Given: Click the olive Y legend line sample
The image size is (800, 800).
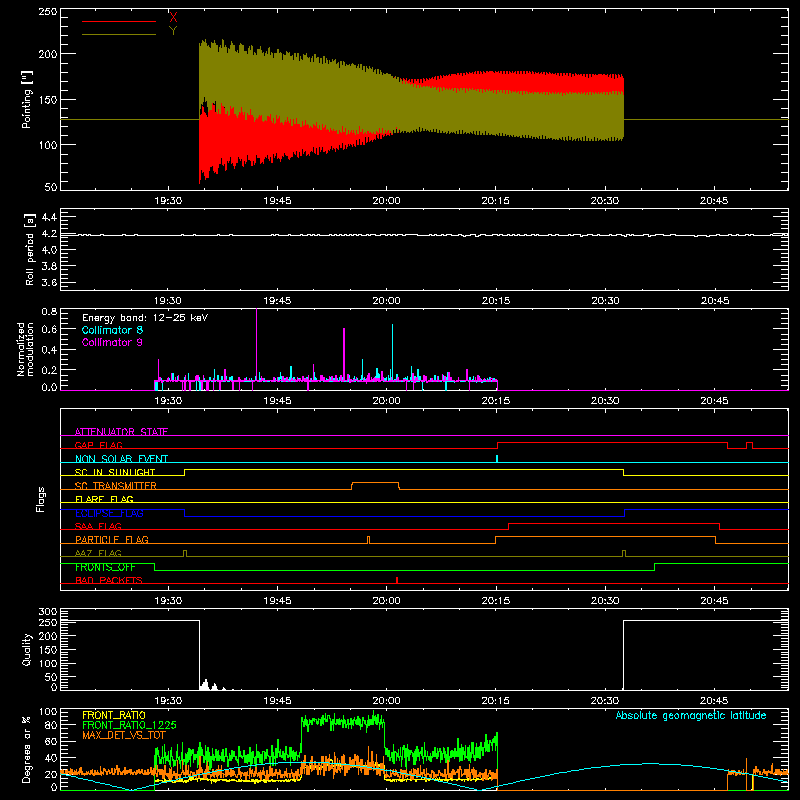Looking at the screenshot, I should click(x=119, y=35).
